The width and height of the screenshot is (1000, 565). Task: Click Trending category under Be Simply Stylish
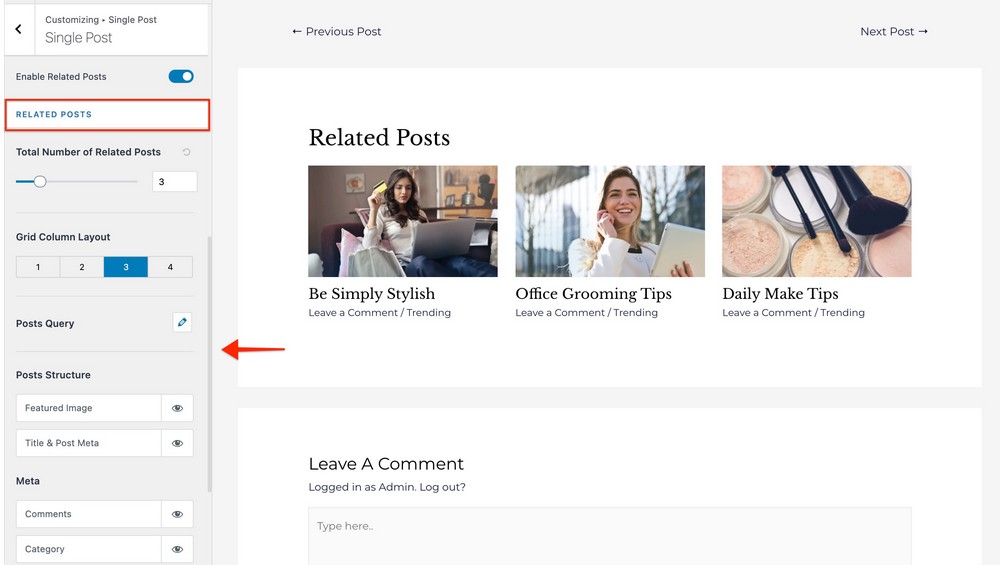click(429, 312)
